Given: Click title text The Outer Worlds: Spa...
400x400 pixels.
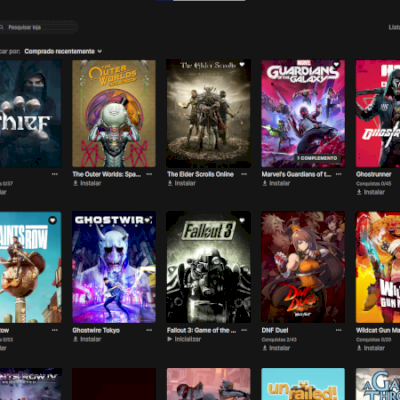Looking at the screenshot, I should pyautogui.click(x=107, y=174).
